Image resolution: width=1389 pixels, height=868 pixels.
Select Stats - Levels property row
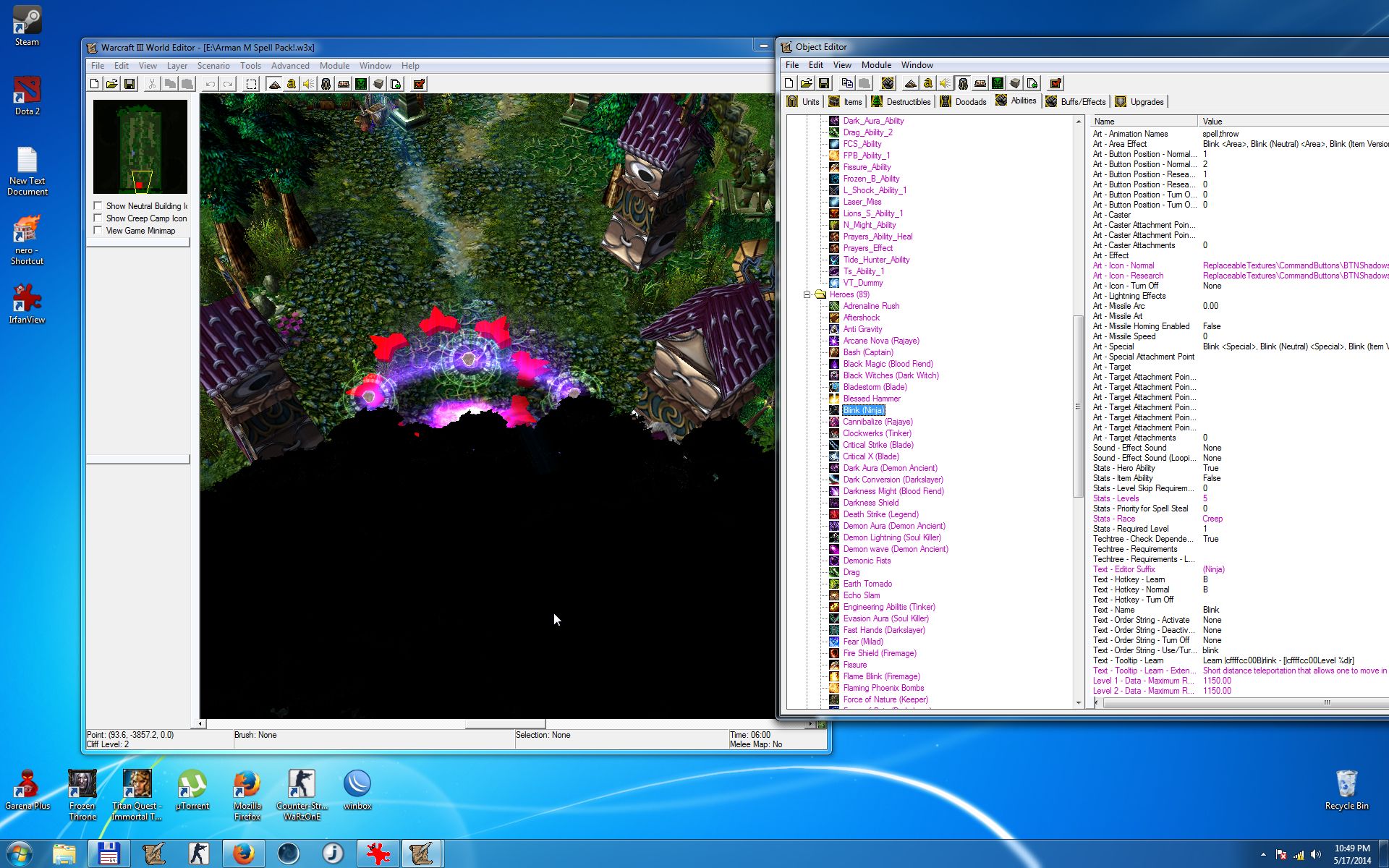coord(1240,498)
